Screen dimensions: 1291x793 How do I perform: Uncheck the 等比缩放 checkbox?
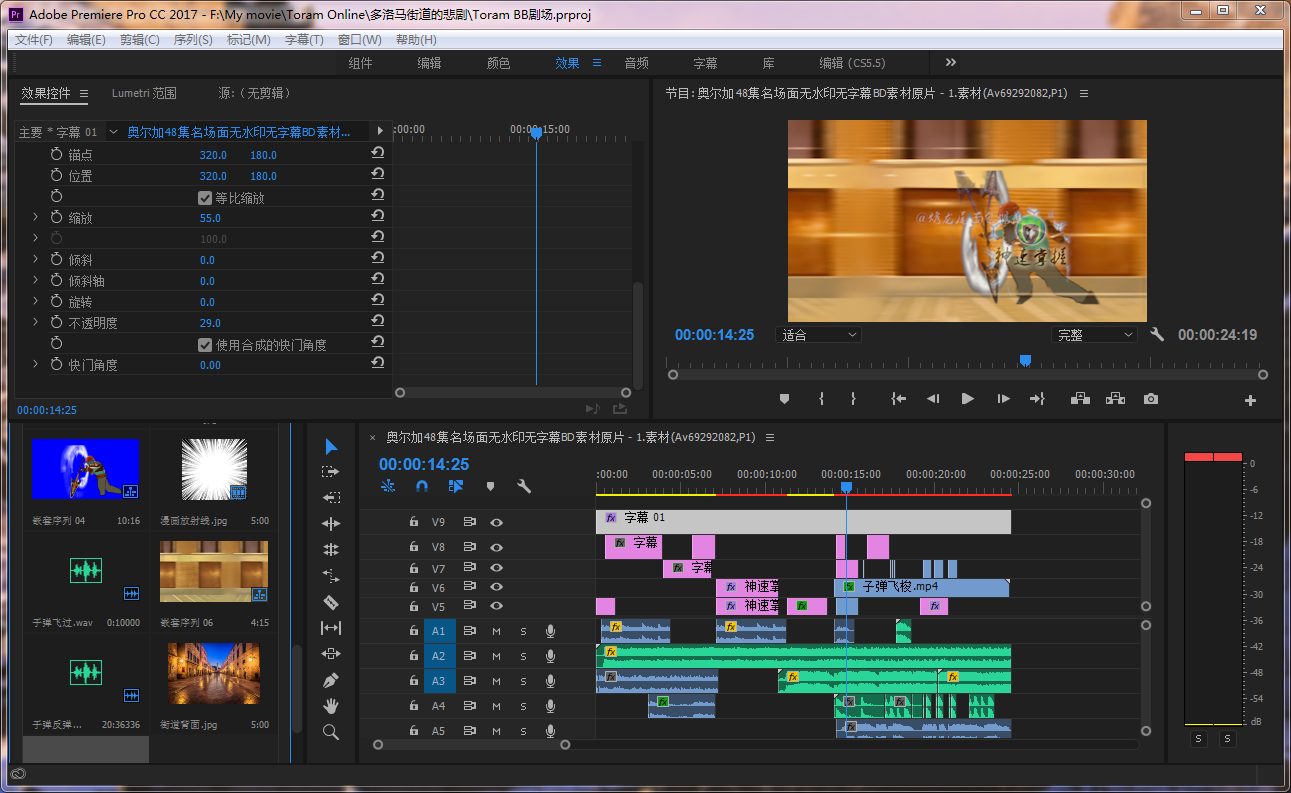pos(205,197)
